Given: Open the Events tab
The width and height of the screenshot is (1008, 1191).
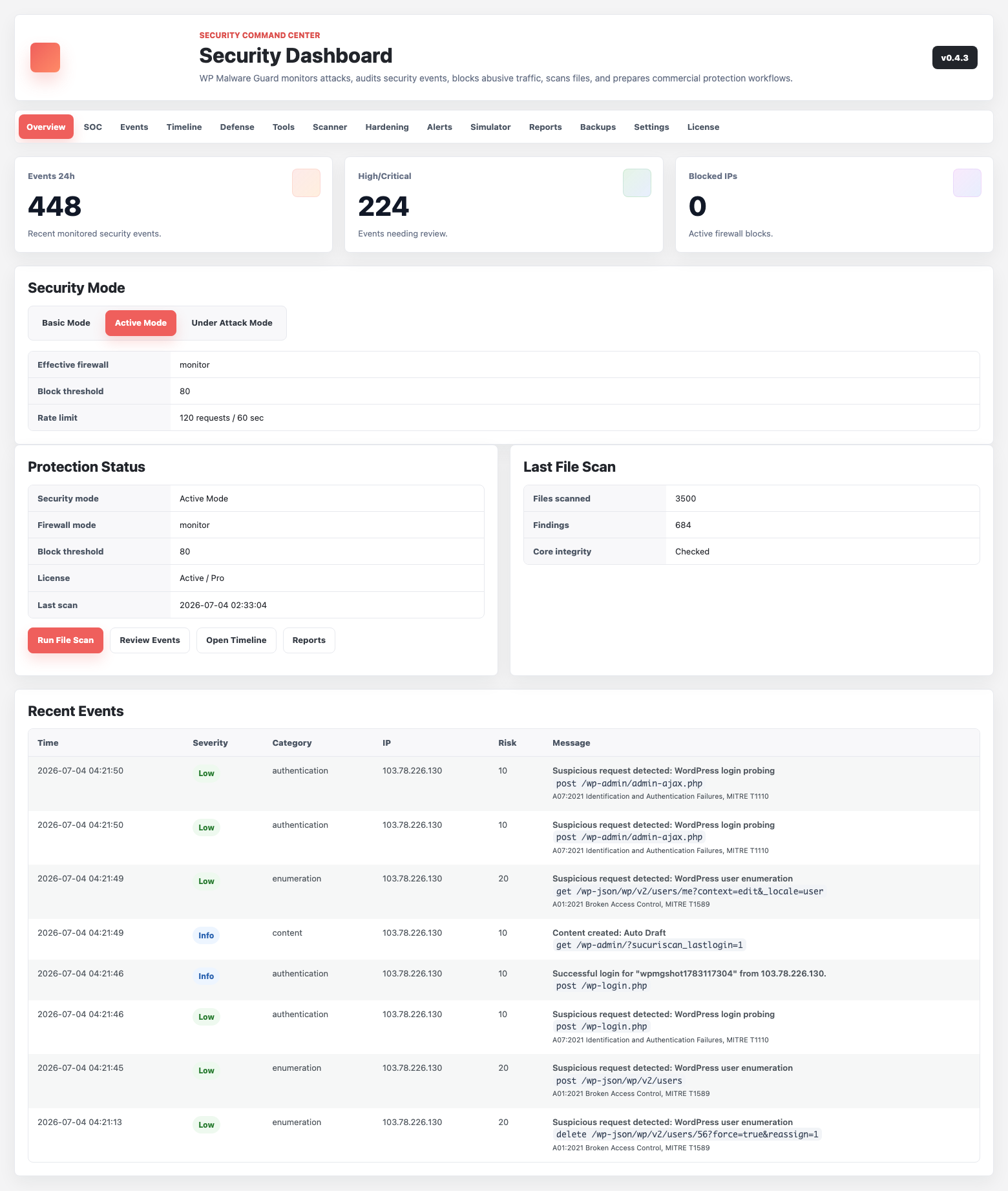Looking at the screenshot, I should [x=134, y=127].
